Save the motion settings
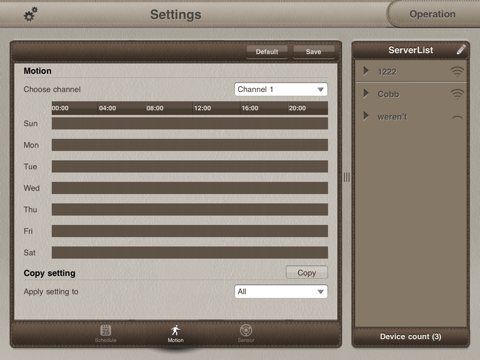Image resolution: width=480 pixels, height=360 pixels. click(x=313, y=52)
